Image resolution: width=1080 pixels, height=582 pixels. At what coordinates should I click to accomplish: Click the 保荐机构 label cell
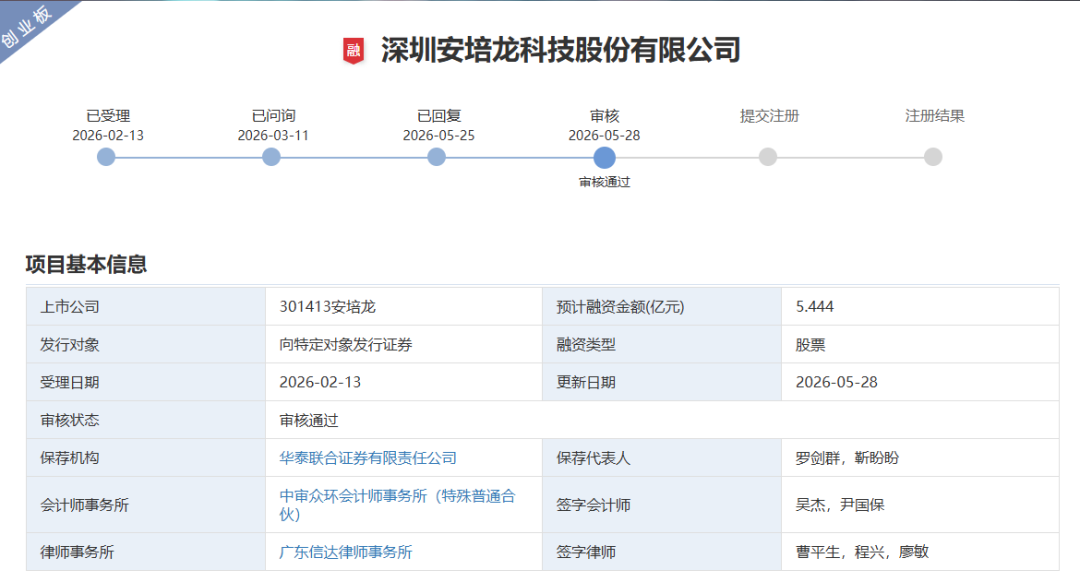[x=146, y=458]
